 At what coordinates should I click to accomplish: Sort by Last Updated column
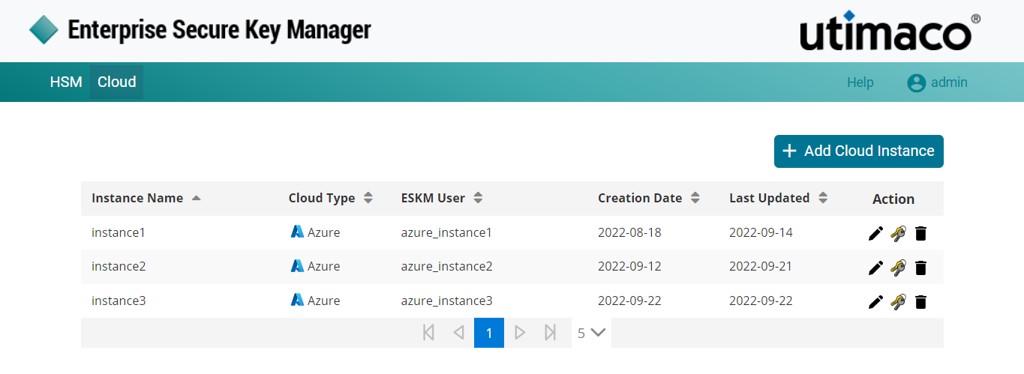tap(778, 198)
